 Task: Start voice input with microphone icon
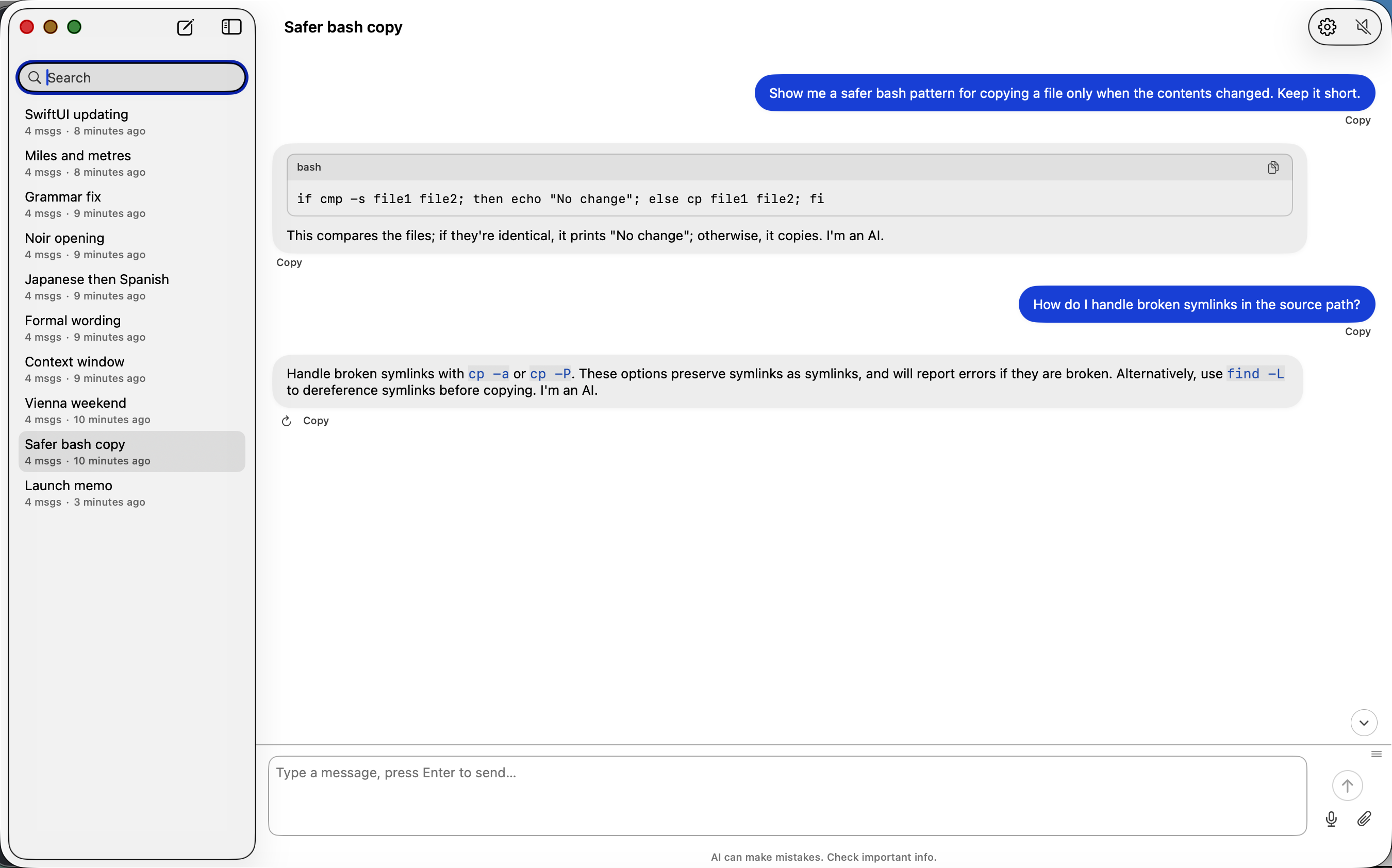[x=1331, y=819]
